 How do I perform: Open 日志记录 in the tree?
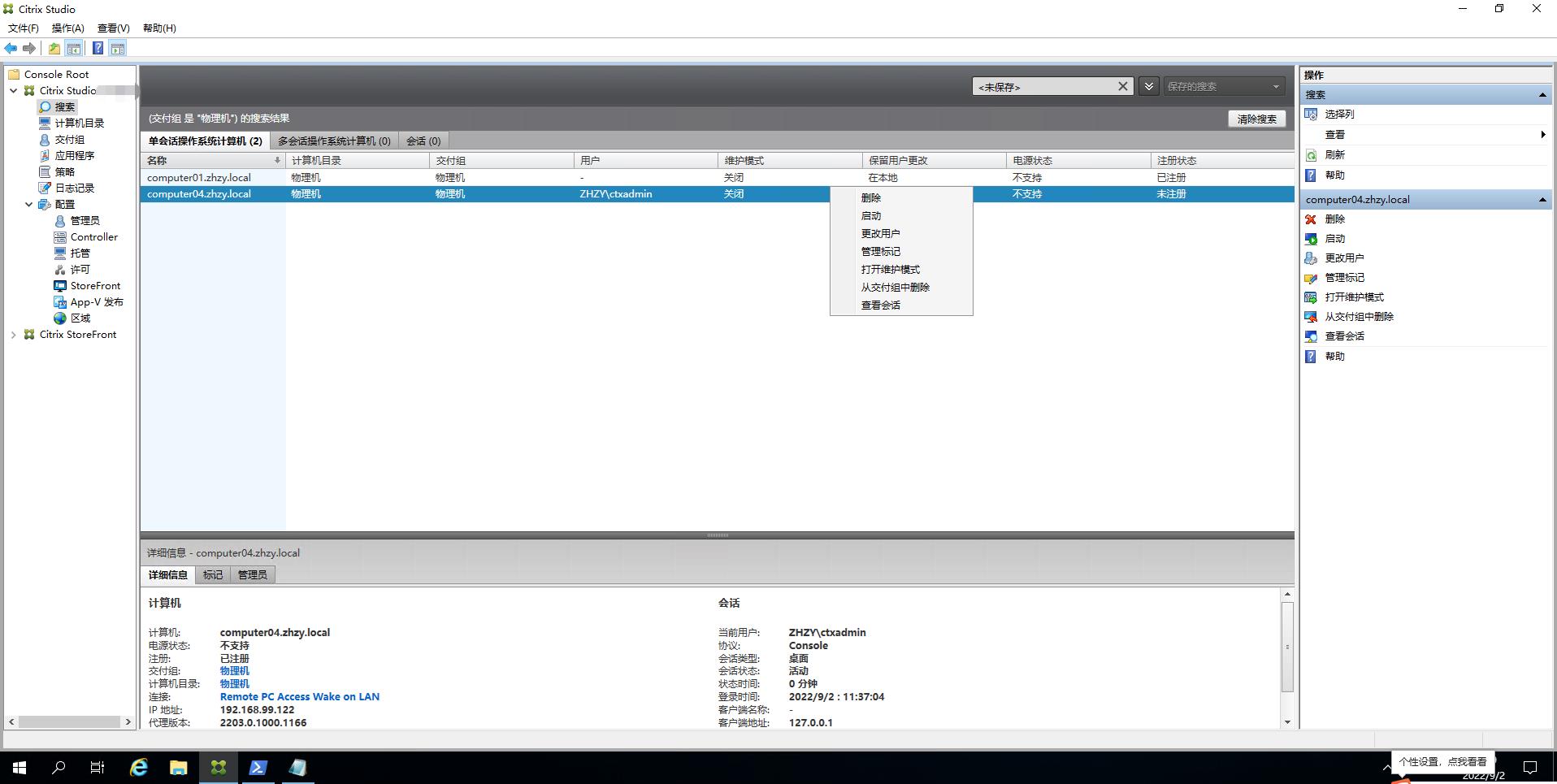(75, 188)
